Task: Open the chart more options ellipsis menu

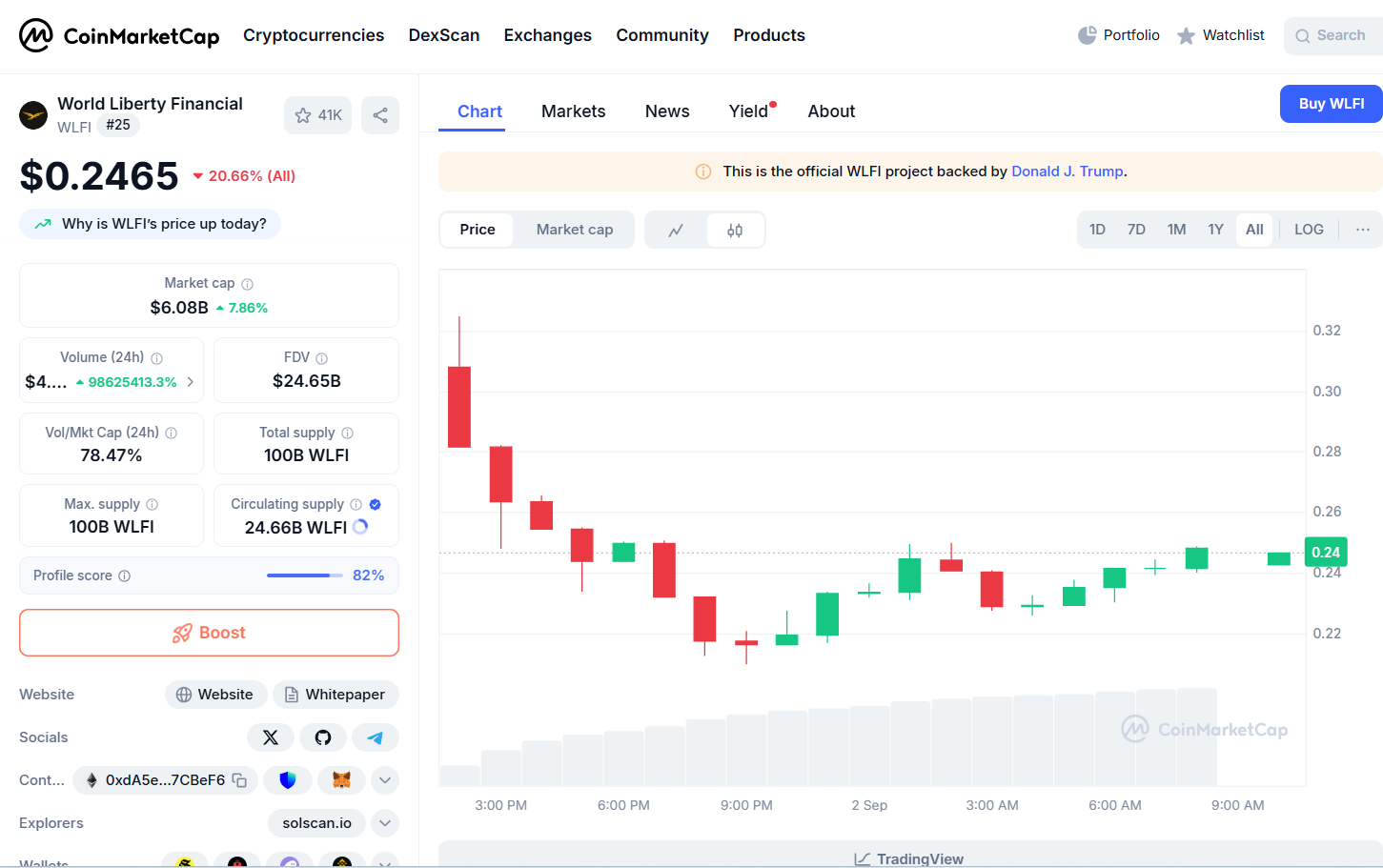Action: click(x=1363, y=230)
